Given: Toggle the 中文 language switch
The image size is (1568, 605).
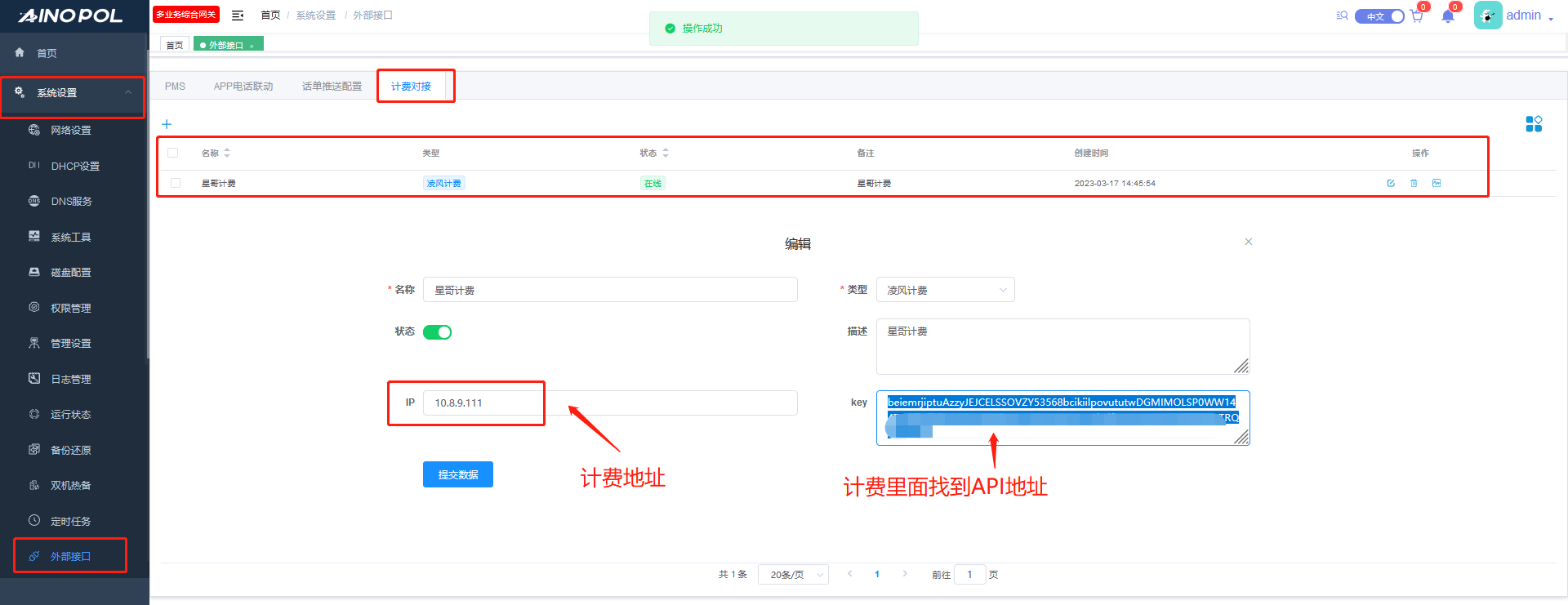Looking at the screenshot, I should coord(1379,16).
